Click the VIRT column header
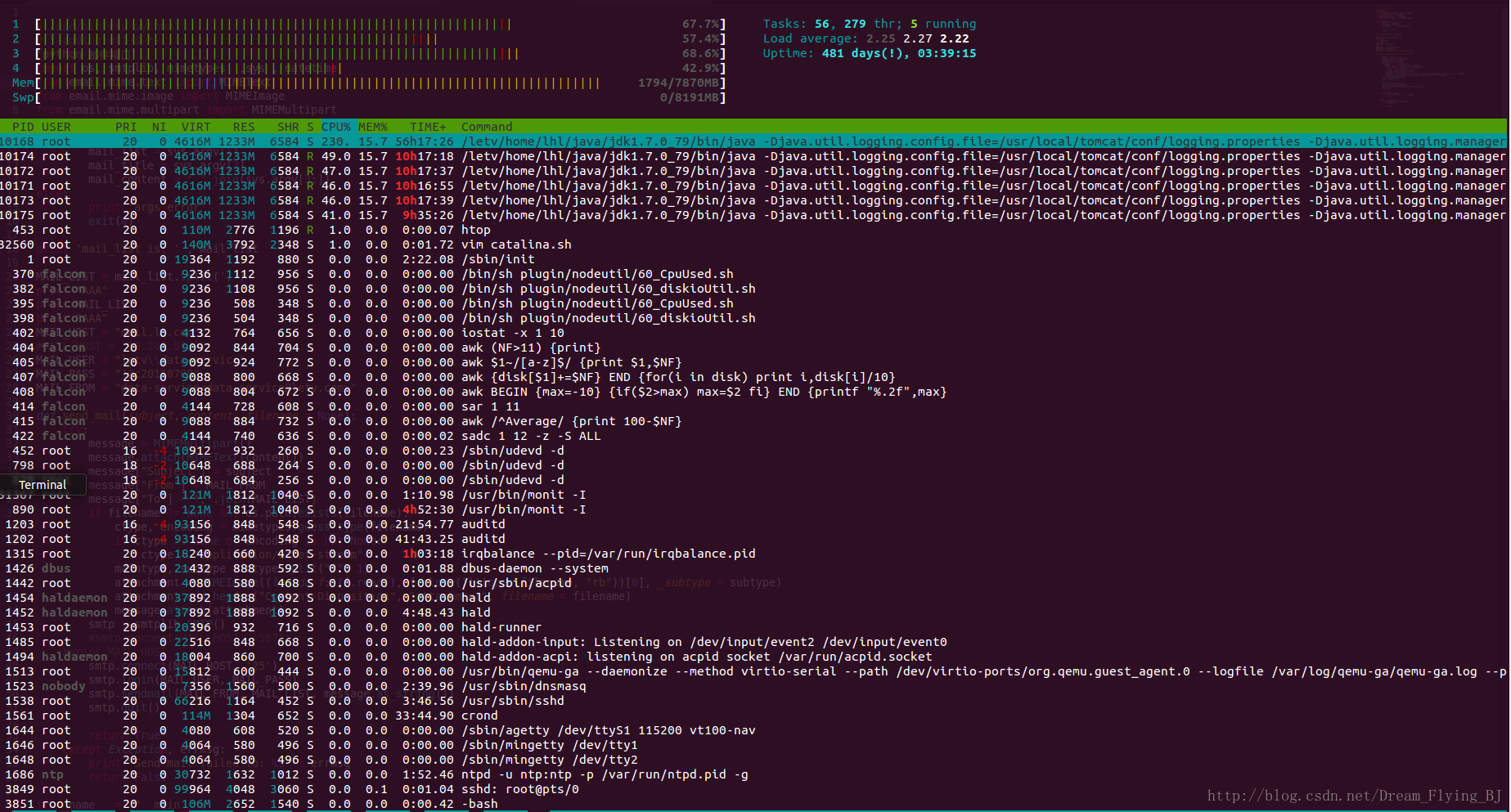This screenshot has height=812, width=1511. point(196,127)
